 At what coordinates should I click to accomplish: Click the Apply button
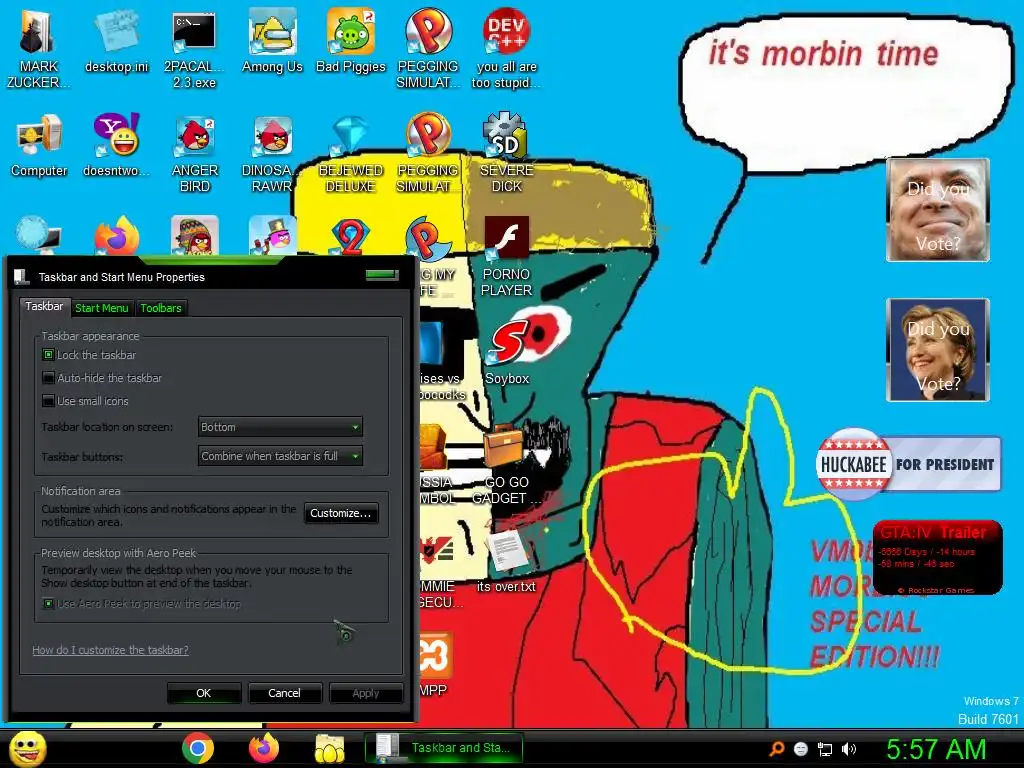(366, 693)
